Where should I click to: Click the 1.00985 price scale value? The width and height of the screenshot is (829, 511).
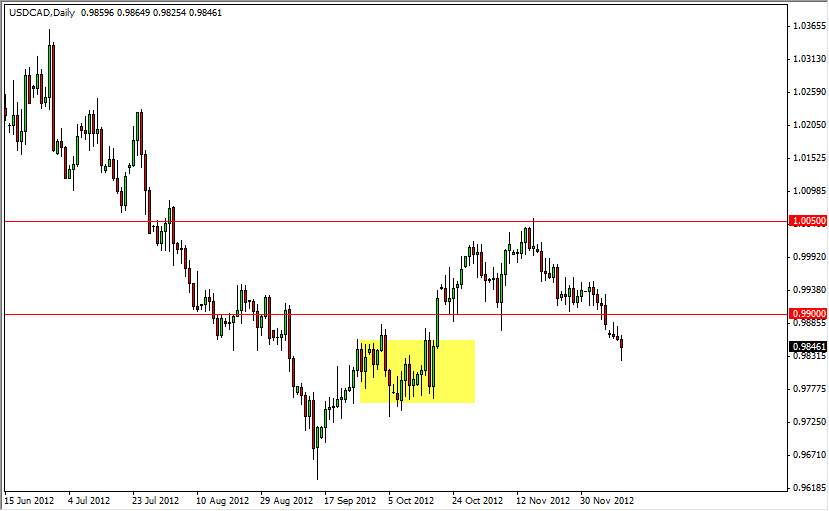click(x=809, y=191)
